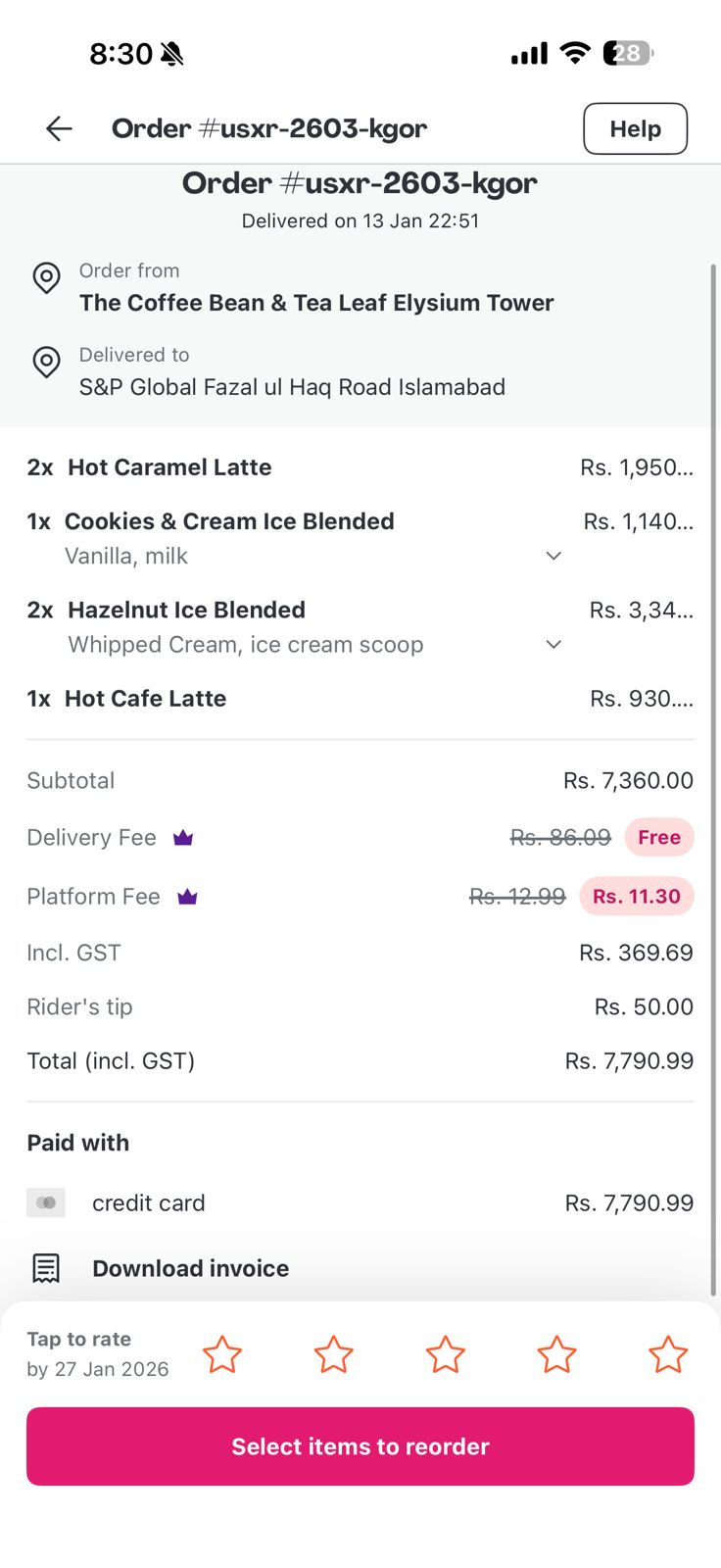Rate the order one star
The width and height of the screenshot is (721, 1568).
[x=222, y=1354]
